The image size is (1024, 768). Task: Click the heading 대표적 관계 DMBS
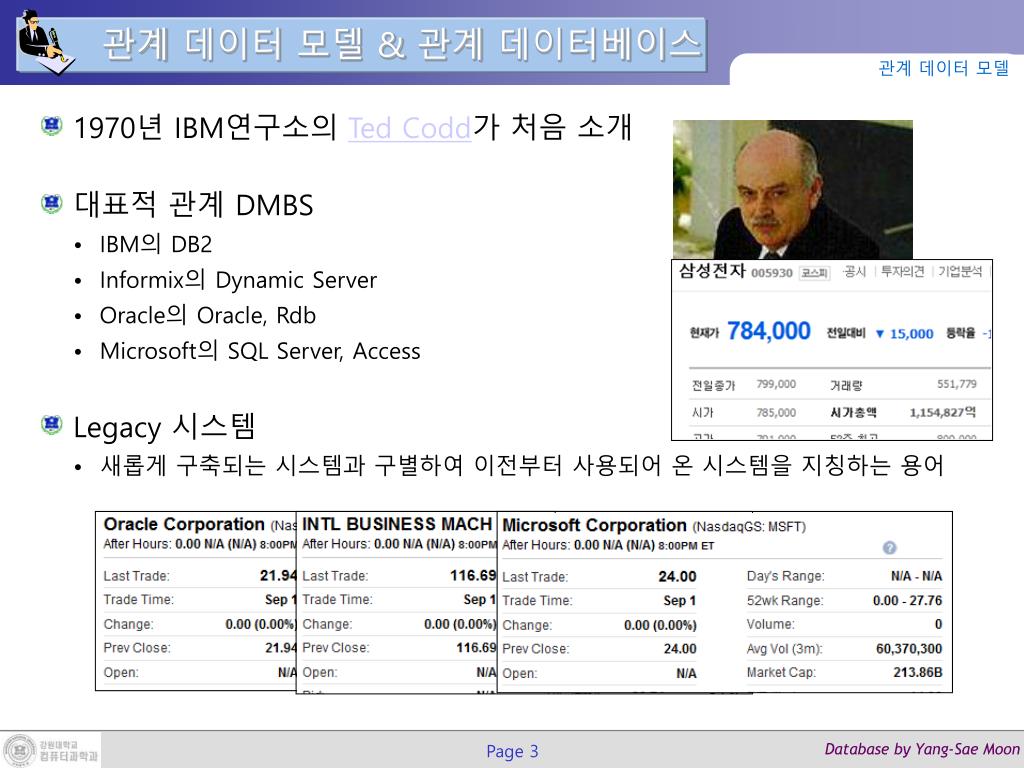point(194,204)
